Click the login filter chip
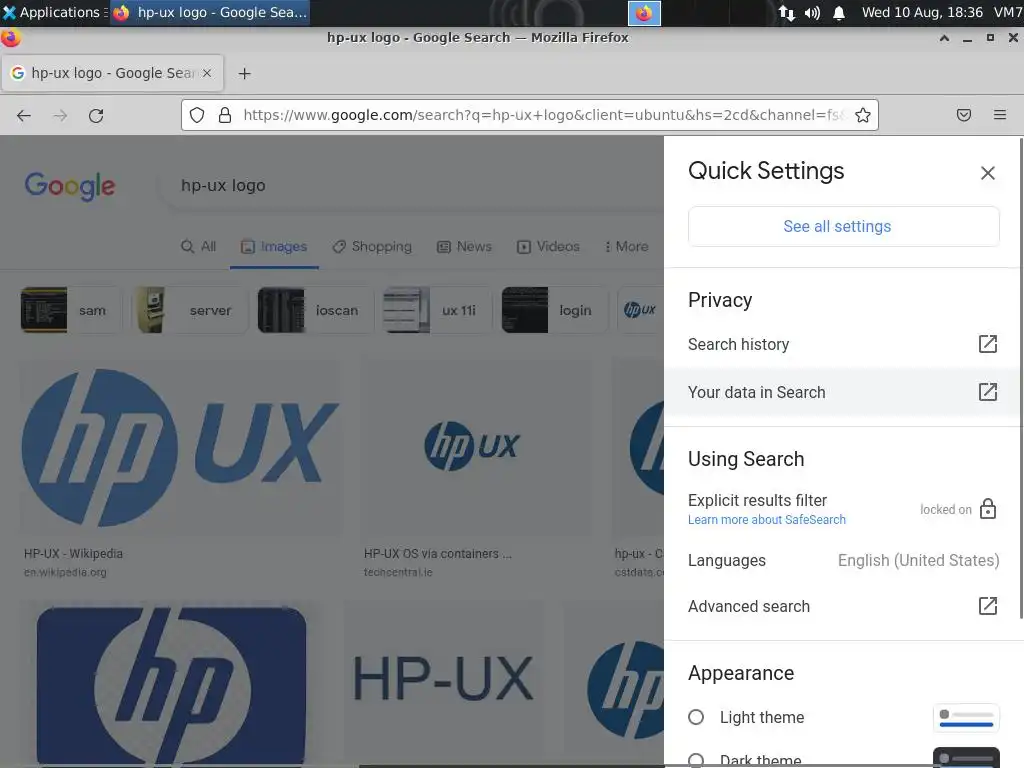 pyautogui.click(x=554, y=310)
